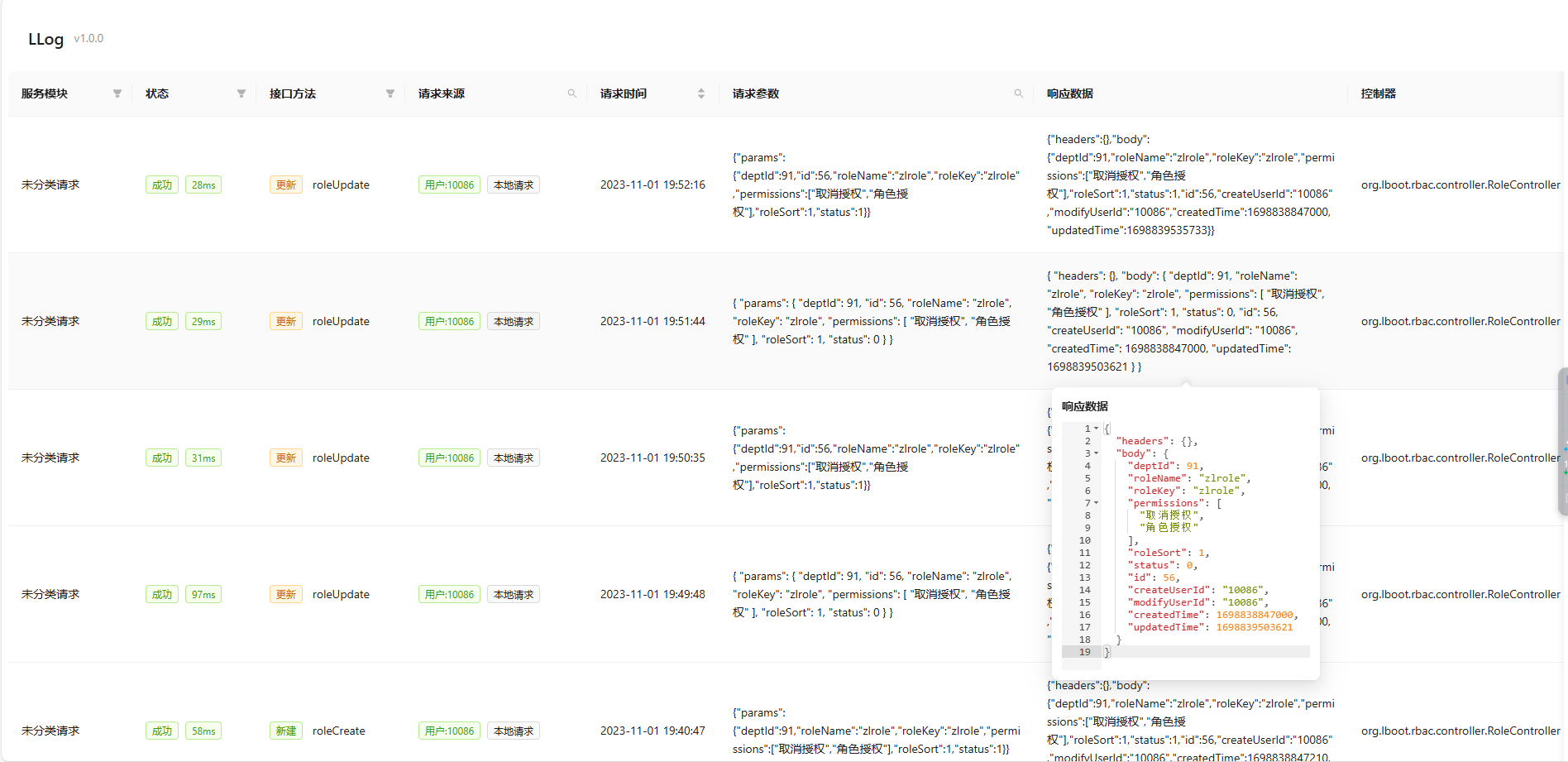Click 本地请求 tag in the 19:50:35 row
Image resolution: width=1568 pixels, height=762 pixels.
click(x=514, y=458)
